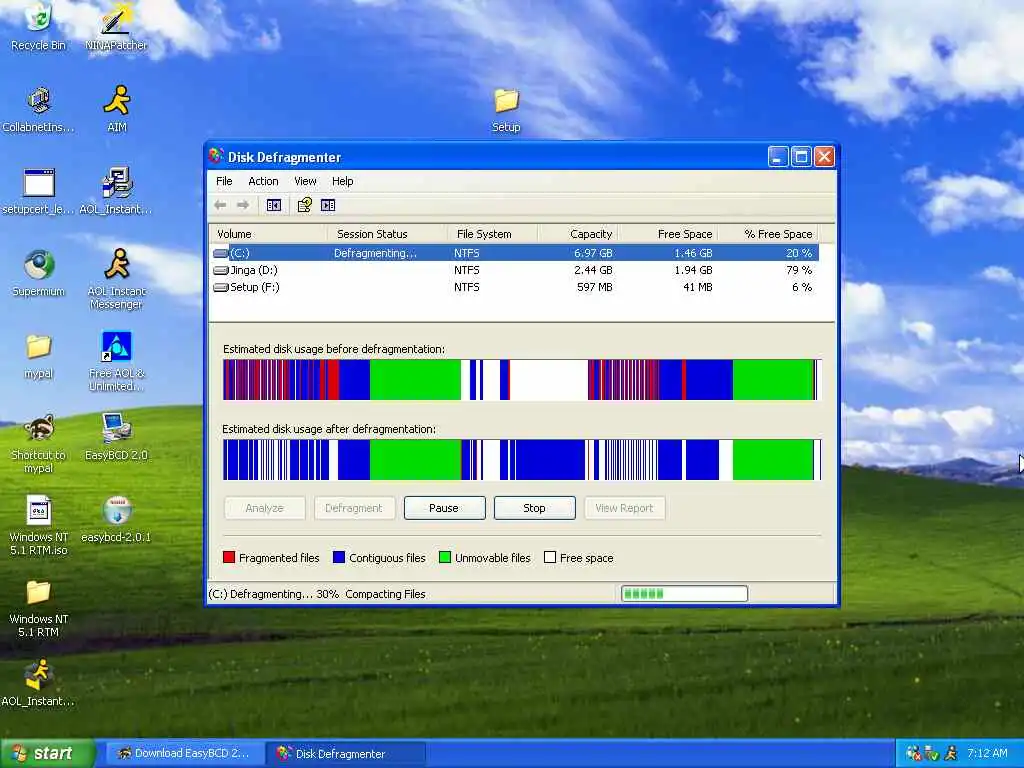This screenshot has height=768, width=1024.
Task: Select the Setup (F:) volume row
Action: click(514, 287)
